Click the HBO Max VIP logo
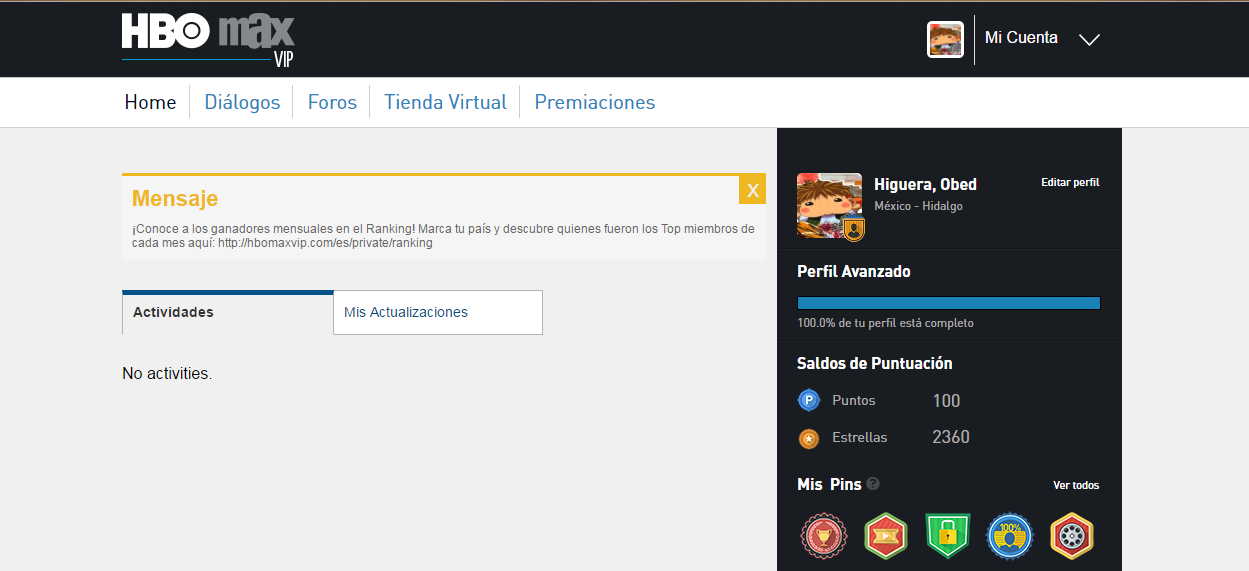 coord(208,40)
